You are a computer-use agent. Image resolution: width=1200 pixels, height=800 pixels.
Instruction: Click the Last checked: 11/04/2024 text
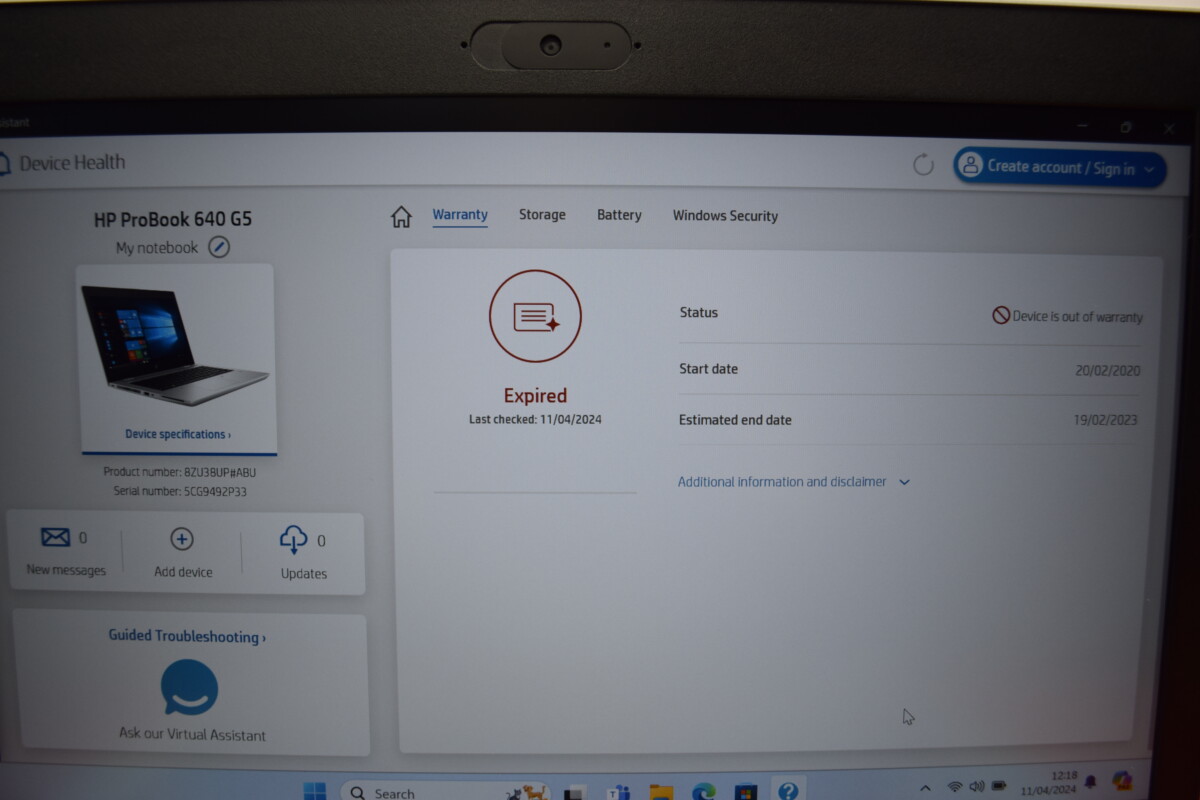click(x=535, y=420)
